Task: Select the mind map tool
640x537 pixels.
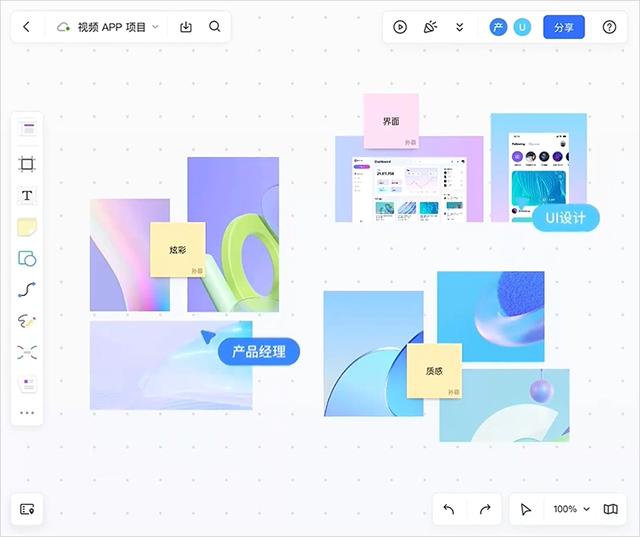Action: (27, 352)
